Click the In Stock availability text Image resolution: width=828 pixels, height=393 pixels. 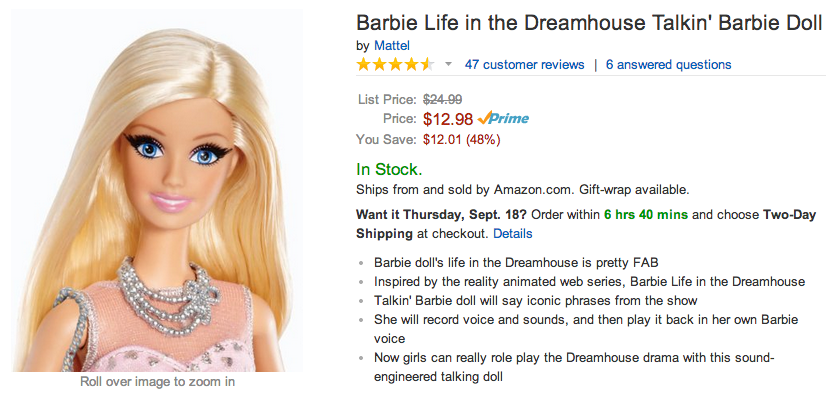click(x=389, y=170)
